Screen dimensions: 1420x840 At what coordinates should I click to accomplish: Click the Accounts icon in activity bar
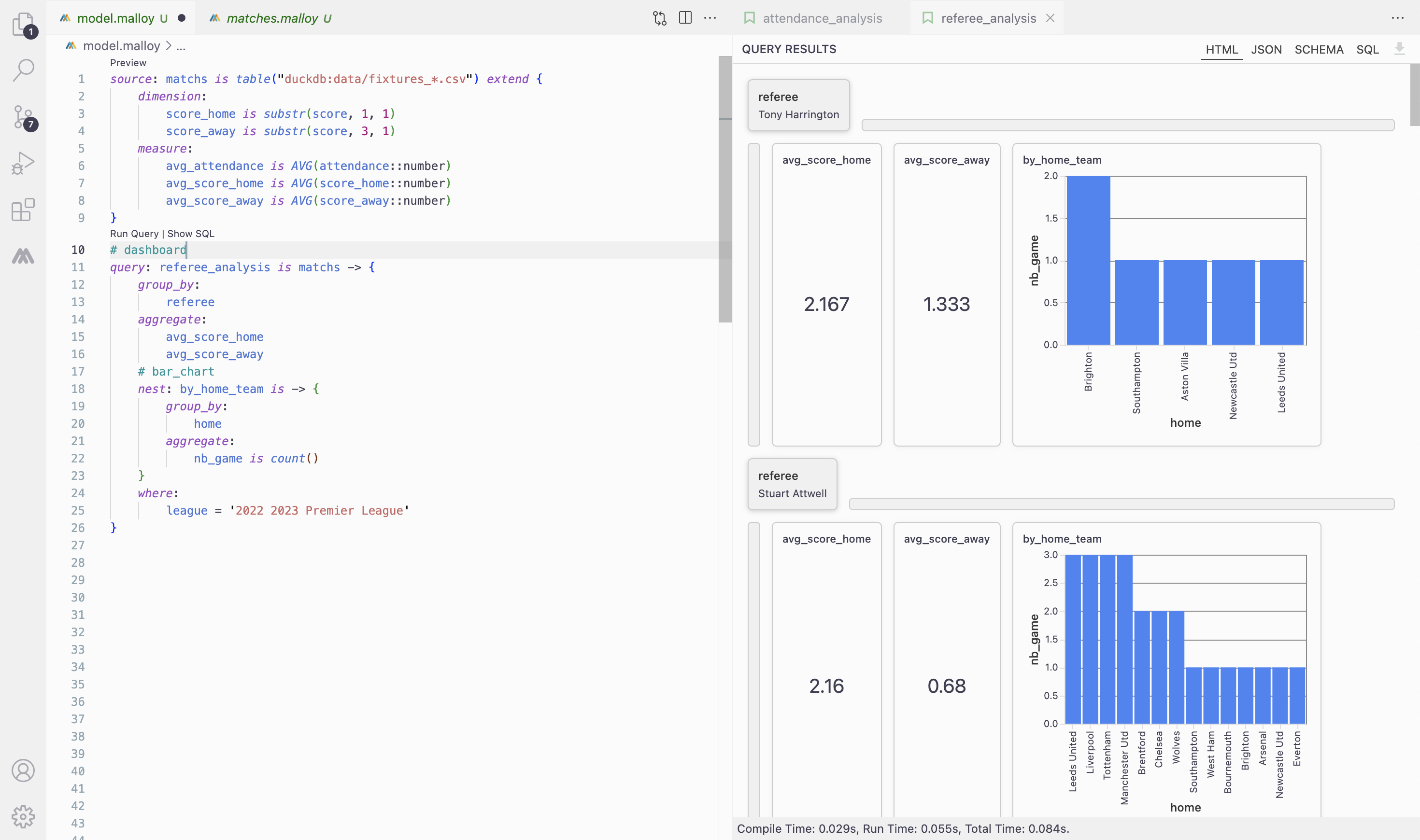[23, 770]
